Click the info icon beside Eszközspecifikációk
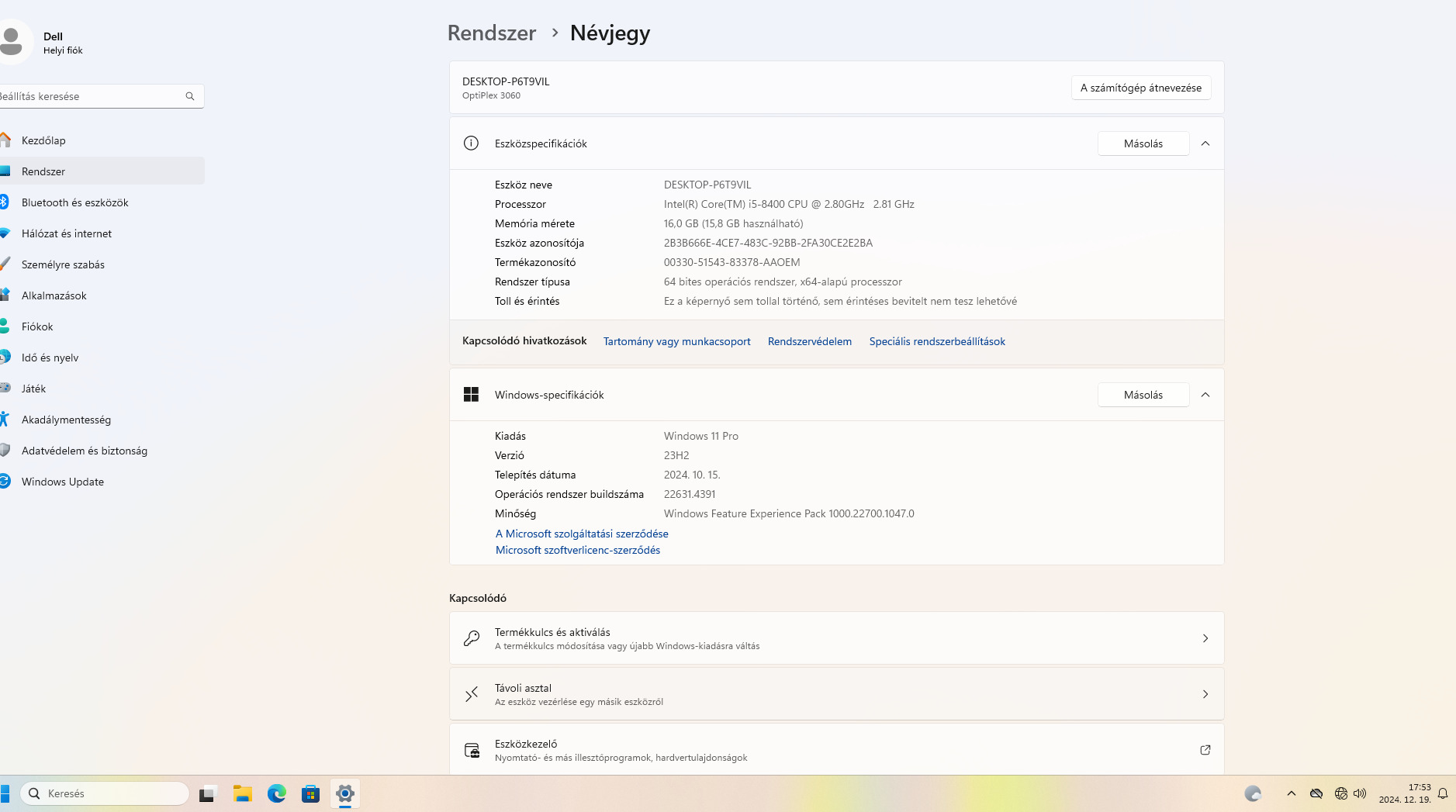This screenshot has height=812, width=1456. point(471,143)
